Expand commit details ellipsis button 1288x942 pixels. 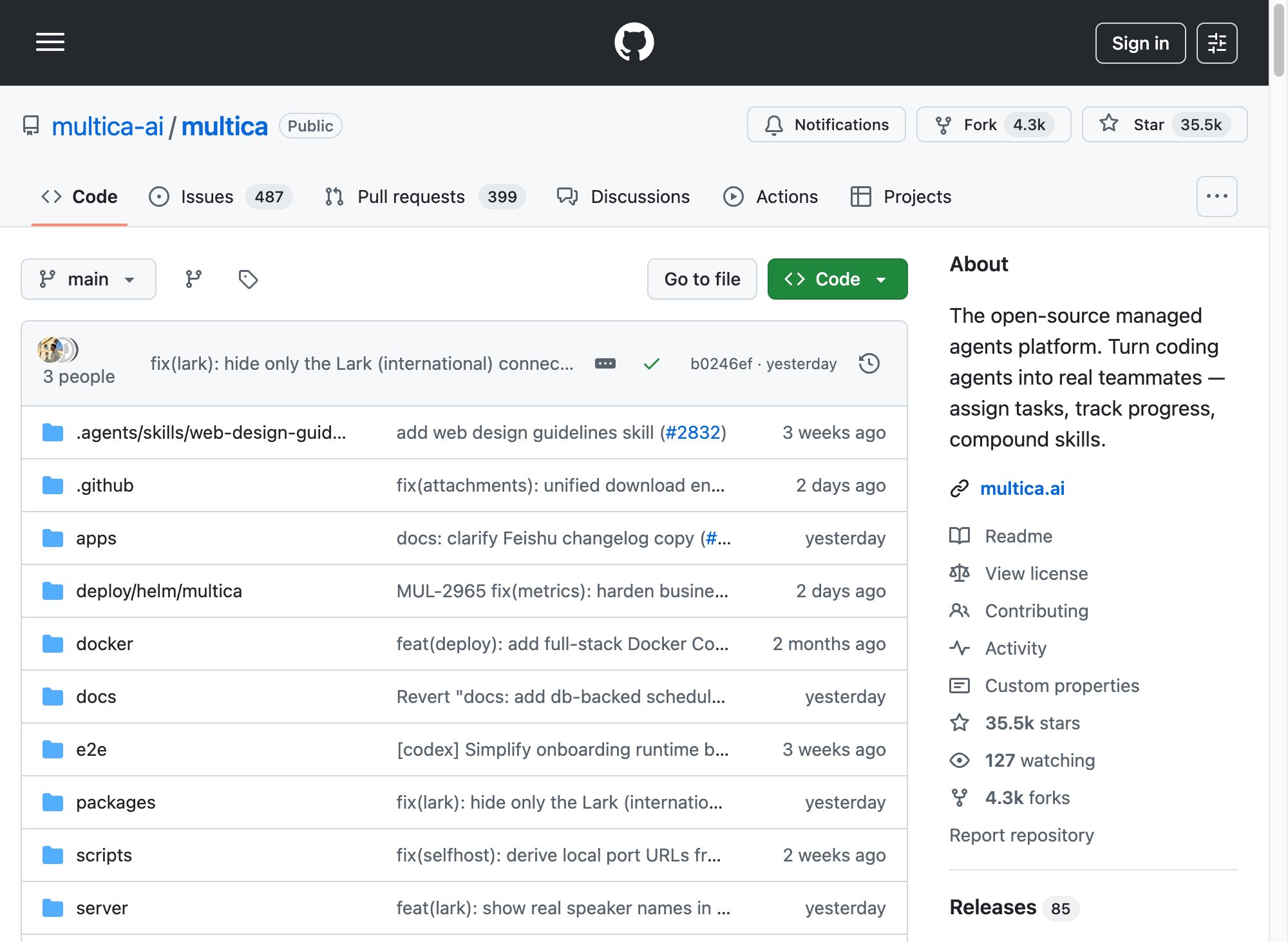(605, 363)
